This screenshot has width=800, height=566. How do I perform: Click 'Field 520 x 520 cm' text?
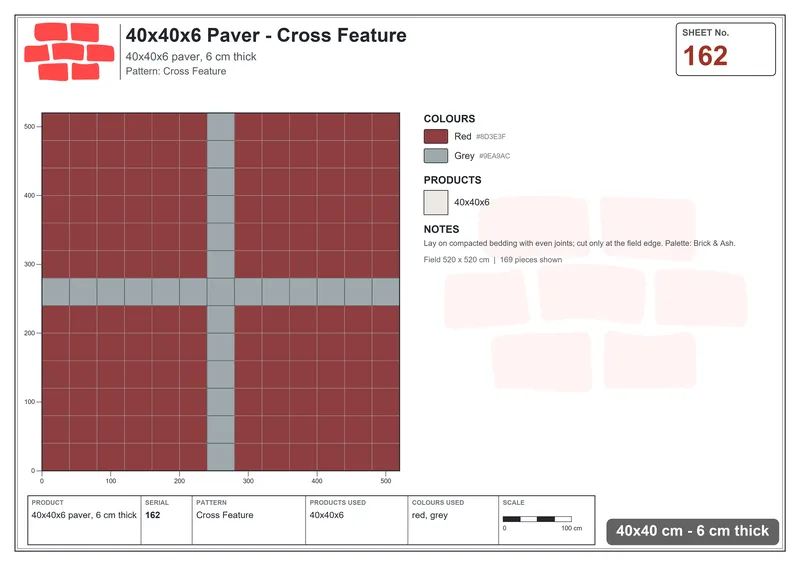point(456,259)
